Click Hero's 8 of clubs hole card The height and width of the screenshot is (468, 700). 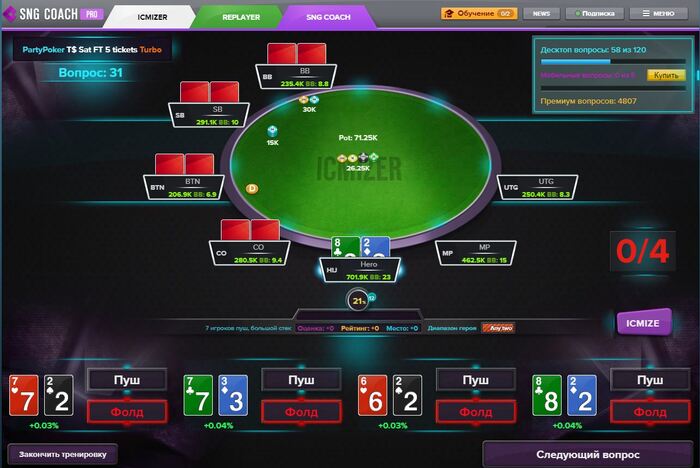pyautogui.click(x=346, y=247)
